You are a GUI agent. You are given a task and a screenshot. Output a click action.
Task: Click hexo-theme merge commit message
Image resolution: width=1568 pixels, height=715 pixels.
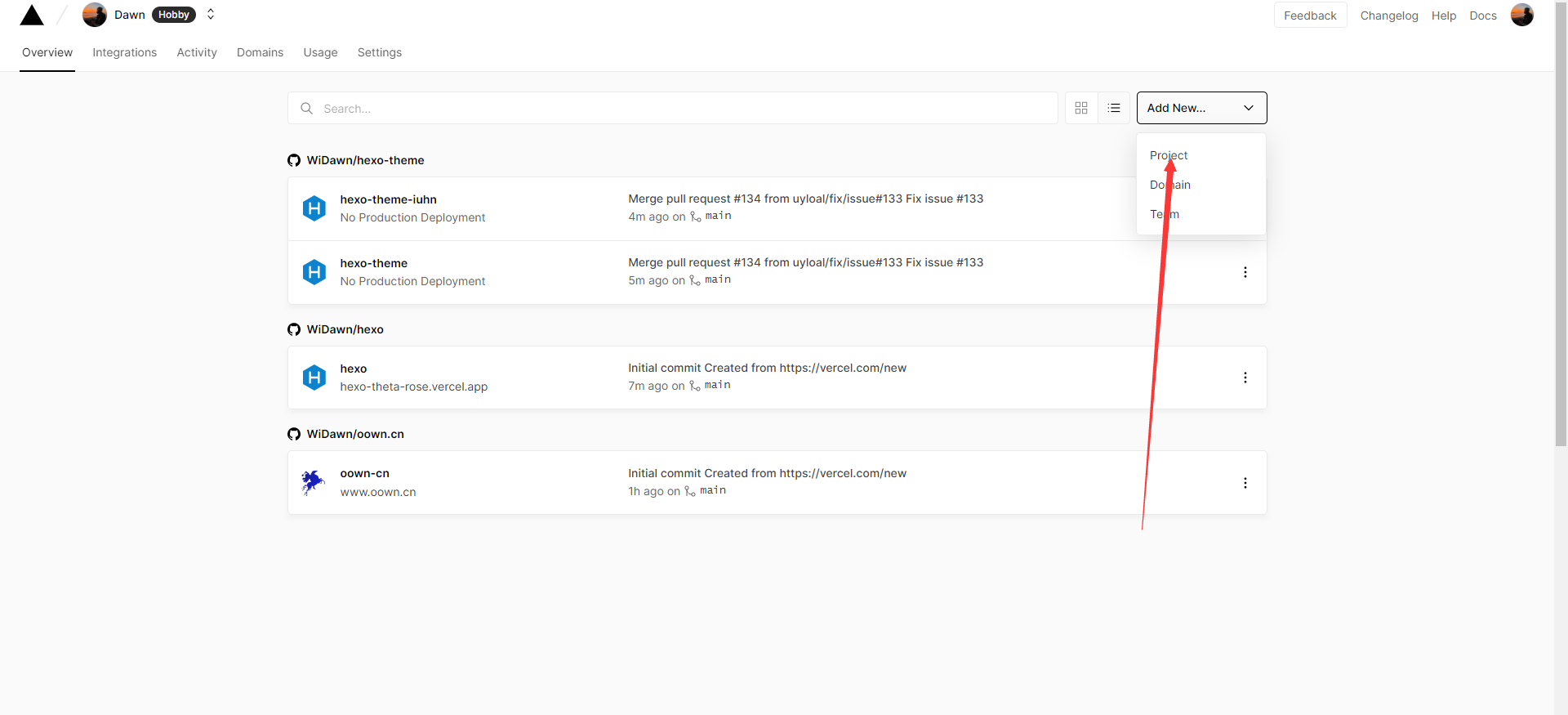(805, 262)
